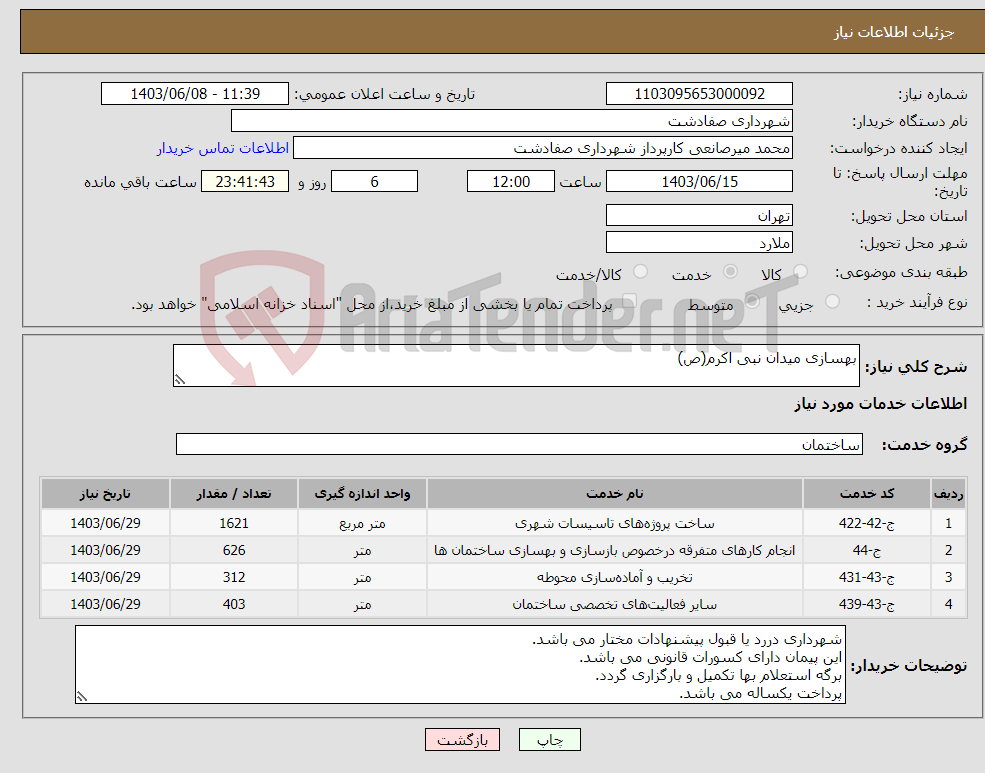The image size is (985, 773).
Task: Click quantity value 626
Action: tap(234, 550)
